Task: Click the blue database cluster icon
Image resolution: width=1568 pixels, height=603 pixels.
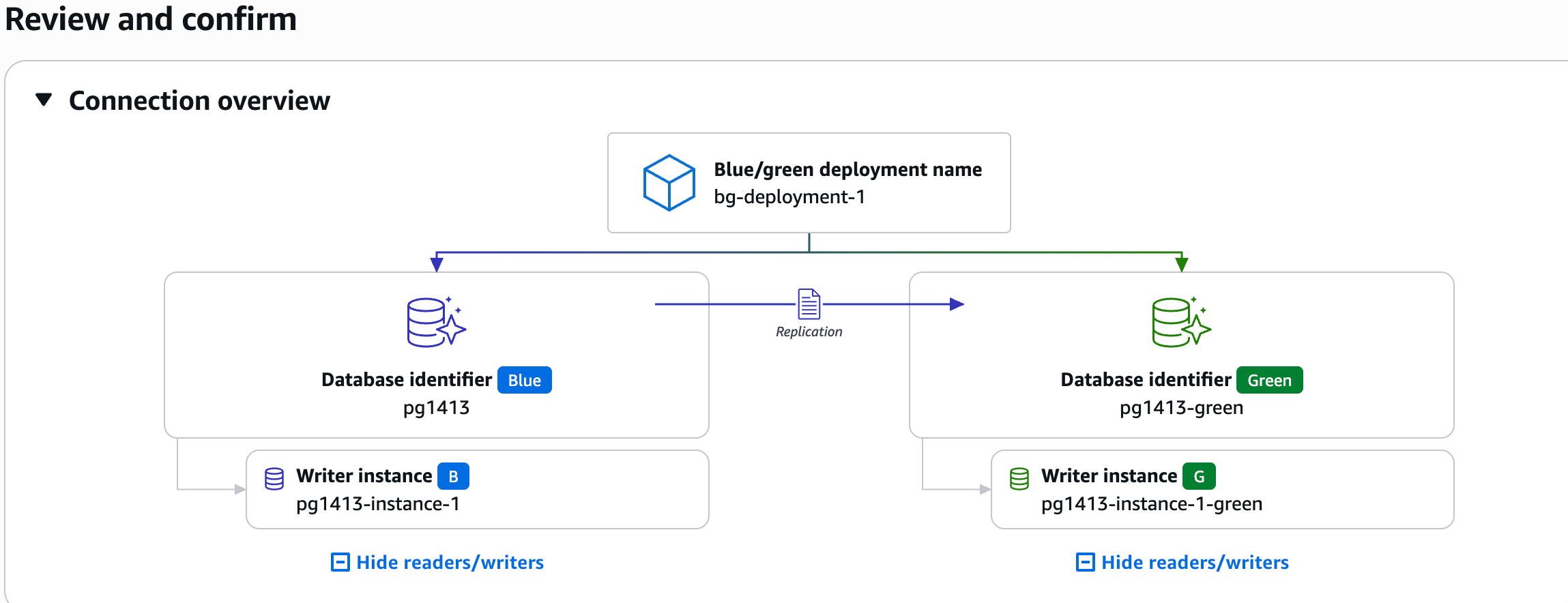Action: click(x=435, y=322)
